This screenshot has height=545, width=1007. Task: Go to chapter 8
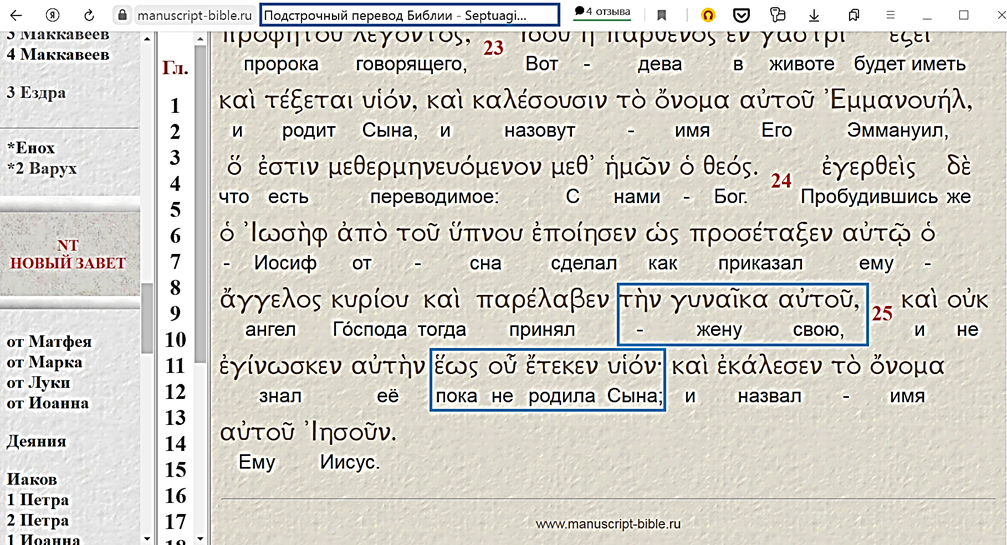pyautogui.click(x=175, y=288)
